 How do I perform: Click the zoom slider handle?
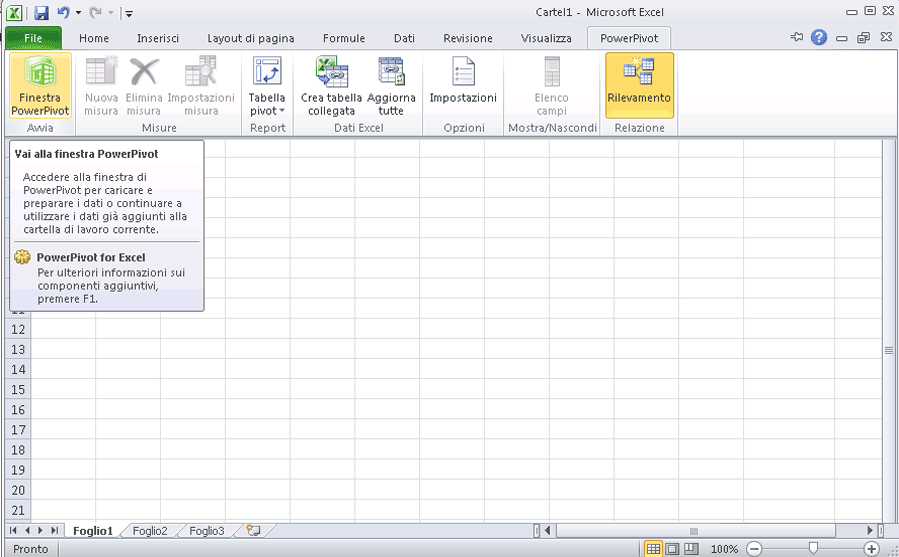pos(813,549)
